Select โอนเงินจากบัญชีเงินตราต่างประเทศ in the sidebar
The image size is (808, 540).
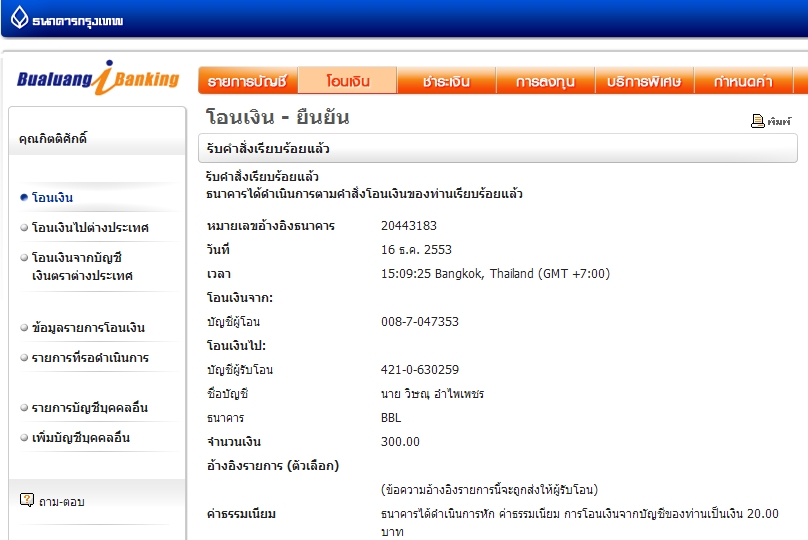pyautogui.click(x=81, y=267)
